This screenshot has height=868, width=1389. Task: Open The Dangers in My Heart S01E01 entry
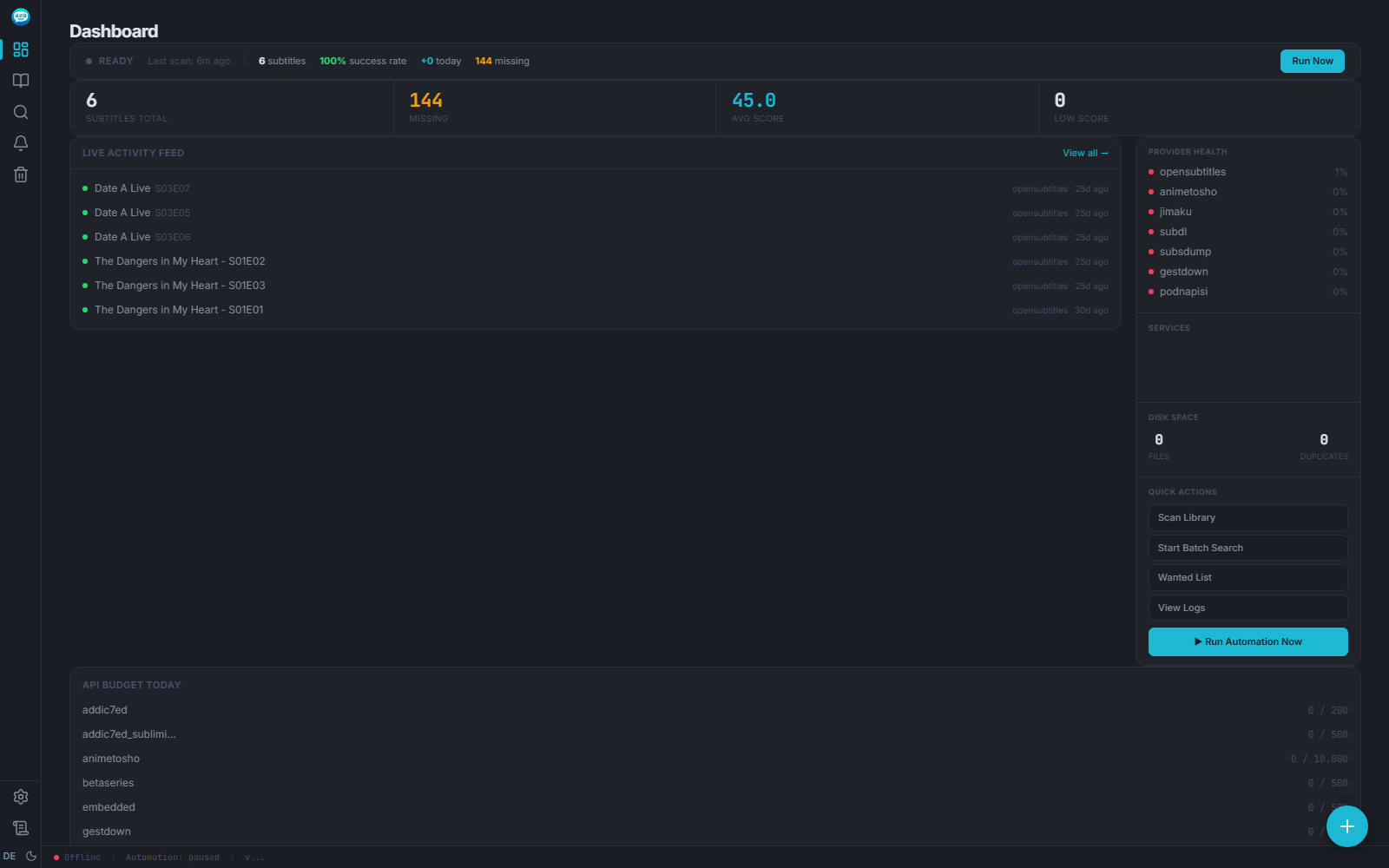[596, 310]
